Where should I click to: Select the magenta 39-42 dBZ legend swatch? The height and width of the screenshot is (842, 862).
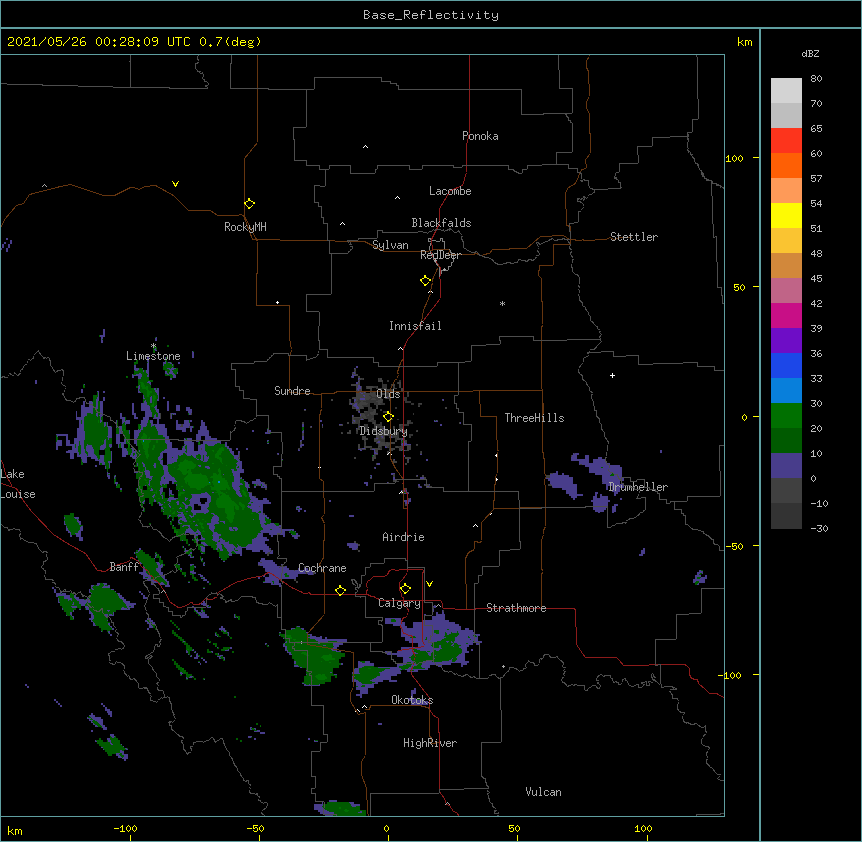(786, 315)
